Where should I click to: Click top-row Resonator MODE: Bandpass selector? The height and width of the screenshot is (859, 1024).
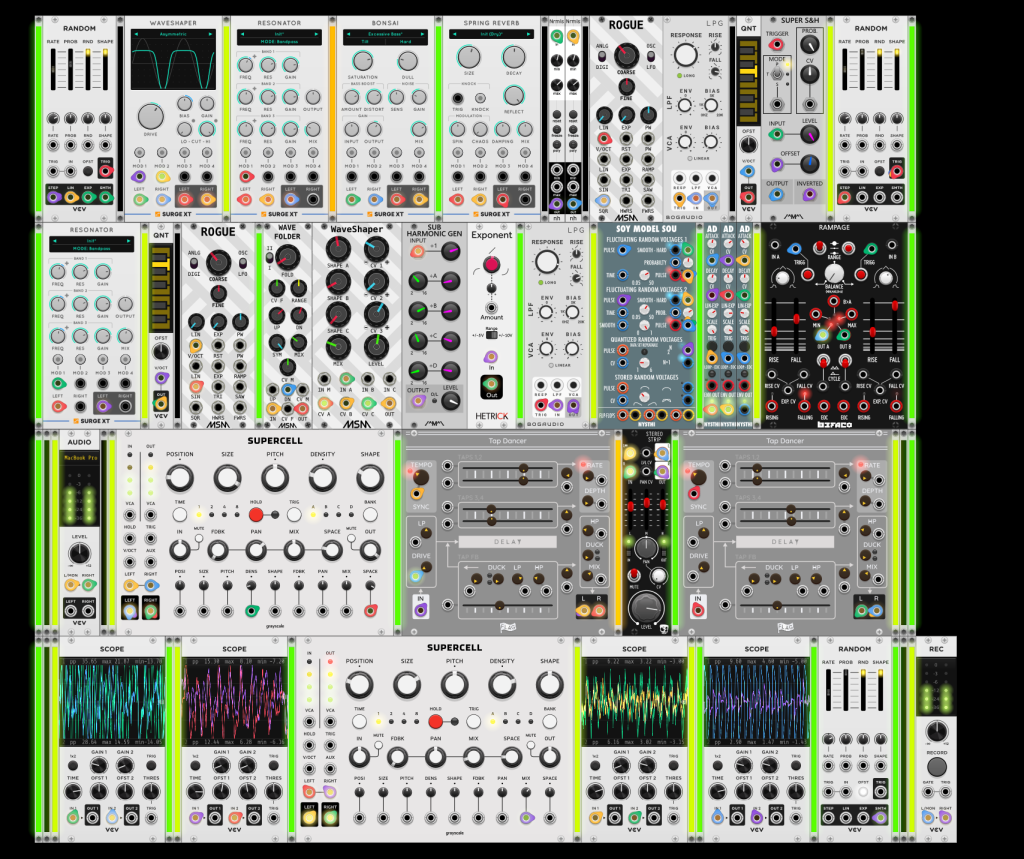279,41
